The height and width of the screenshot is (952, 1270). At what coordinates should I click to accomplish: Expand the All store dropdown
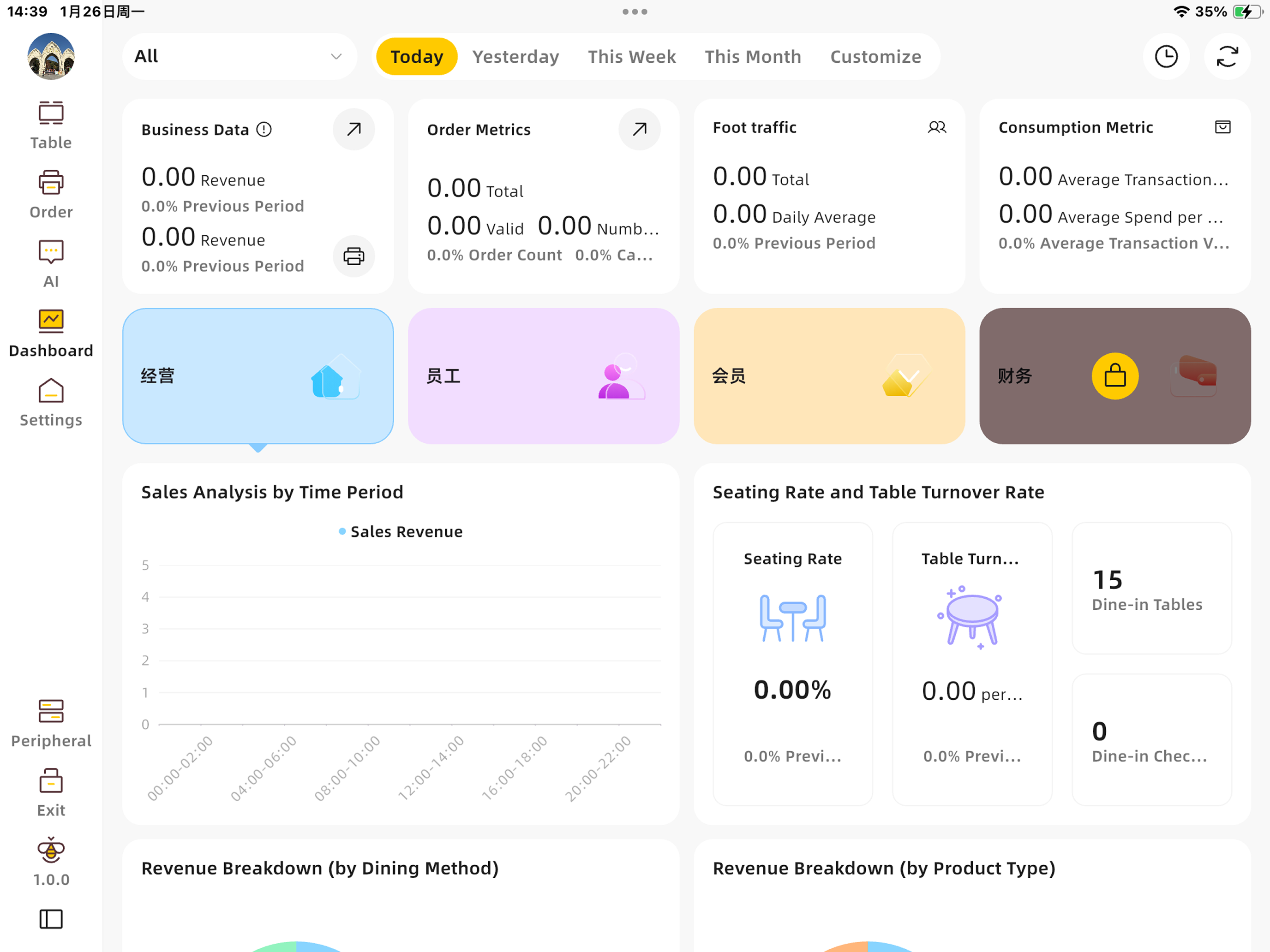(240, 56)
